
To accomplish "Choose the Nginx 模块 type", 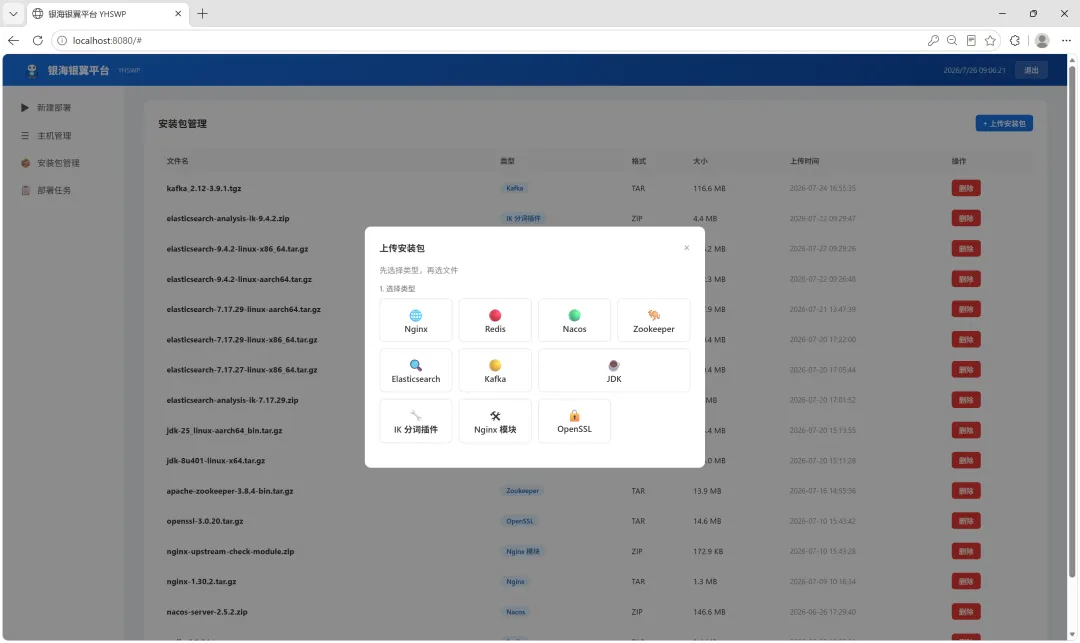I will [x=495, y=421].
